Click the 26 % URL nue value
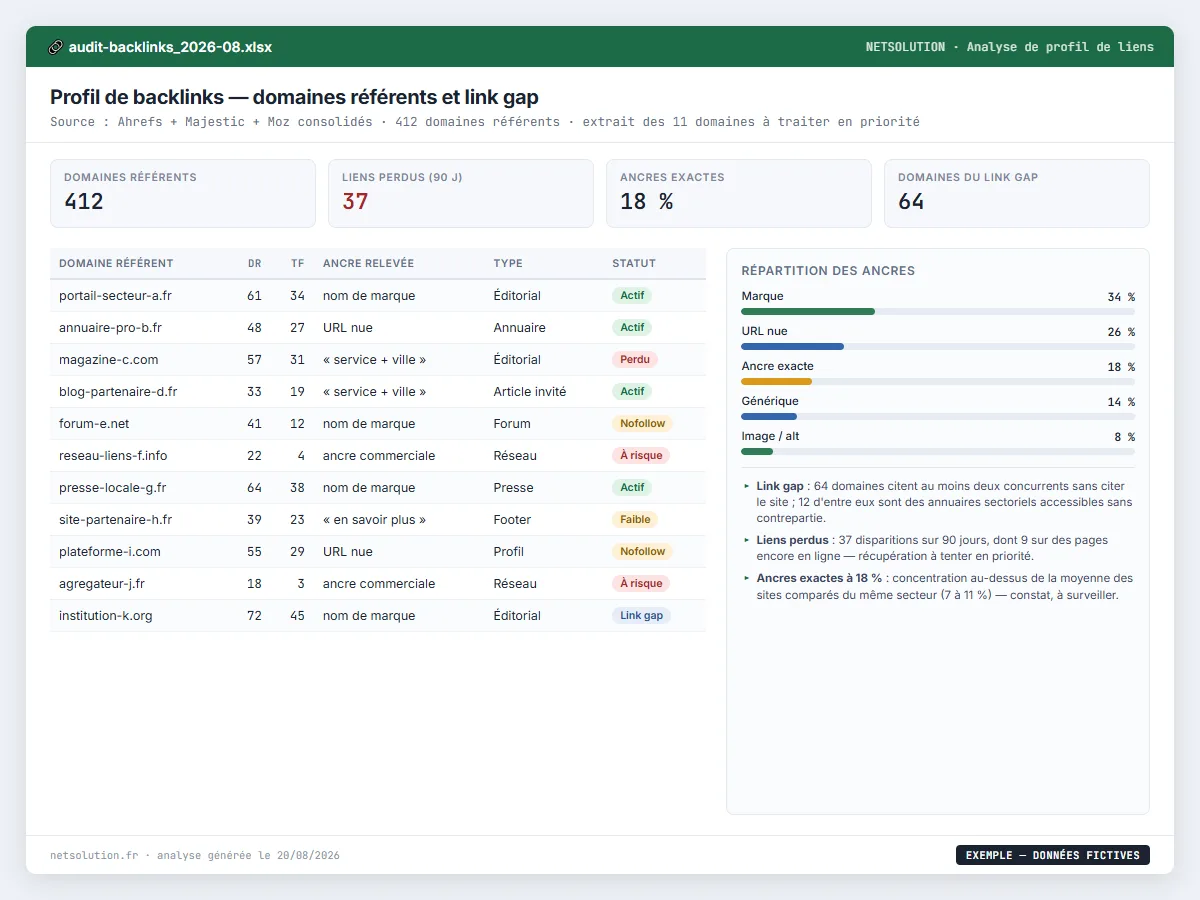 coord(1121,332)
